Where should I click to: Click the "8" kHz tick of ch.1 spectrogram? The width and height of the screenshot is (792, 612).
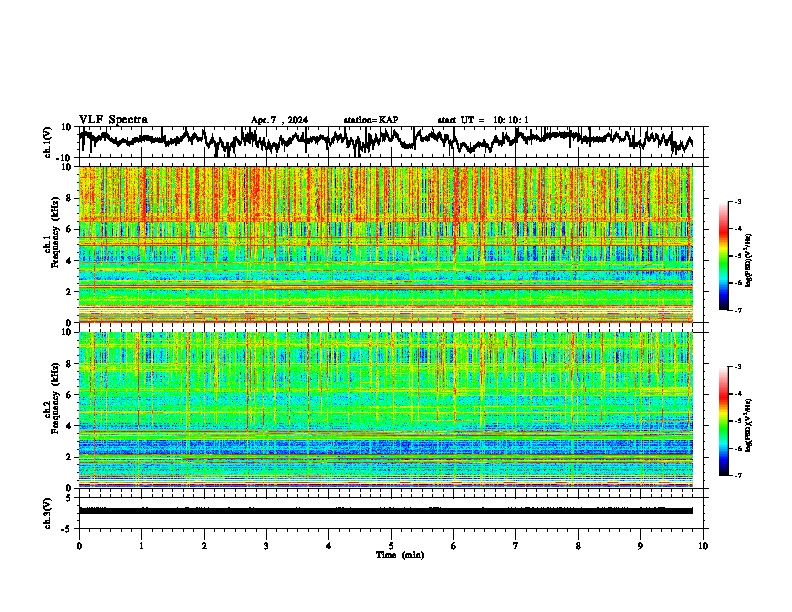click(70, 198)
